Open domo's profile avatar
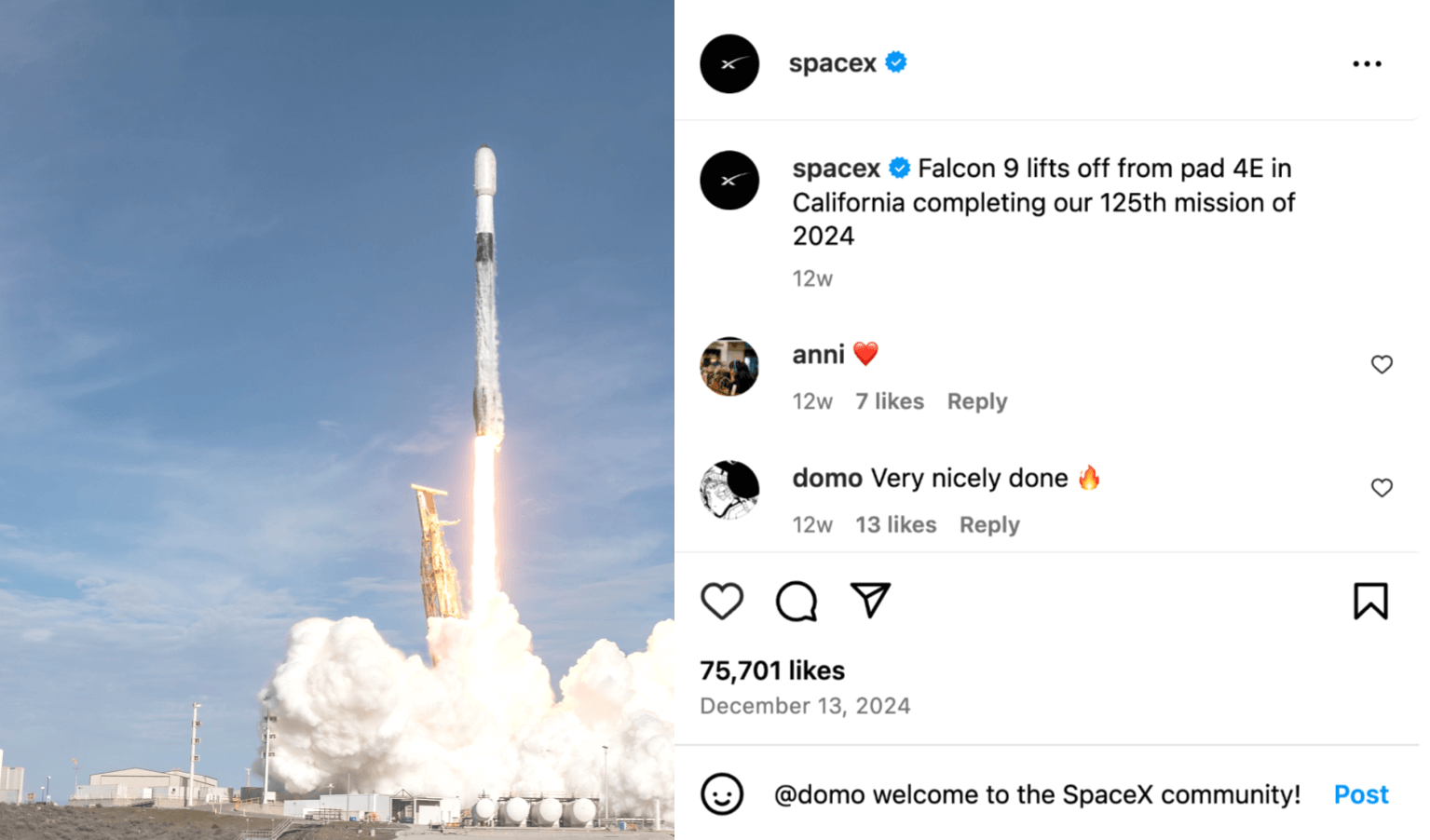Viewport: 1430px width, 840px height. pyautogui.click(x=729, y=490)
